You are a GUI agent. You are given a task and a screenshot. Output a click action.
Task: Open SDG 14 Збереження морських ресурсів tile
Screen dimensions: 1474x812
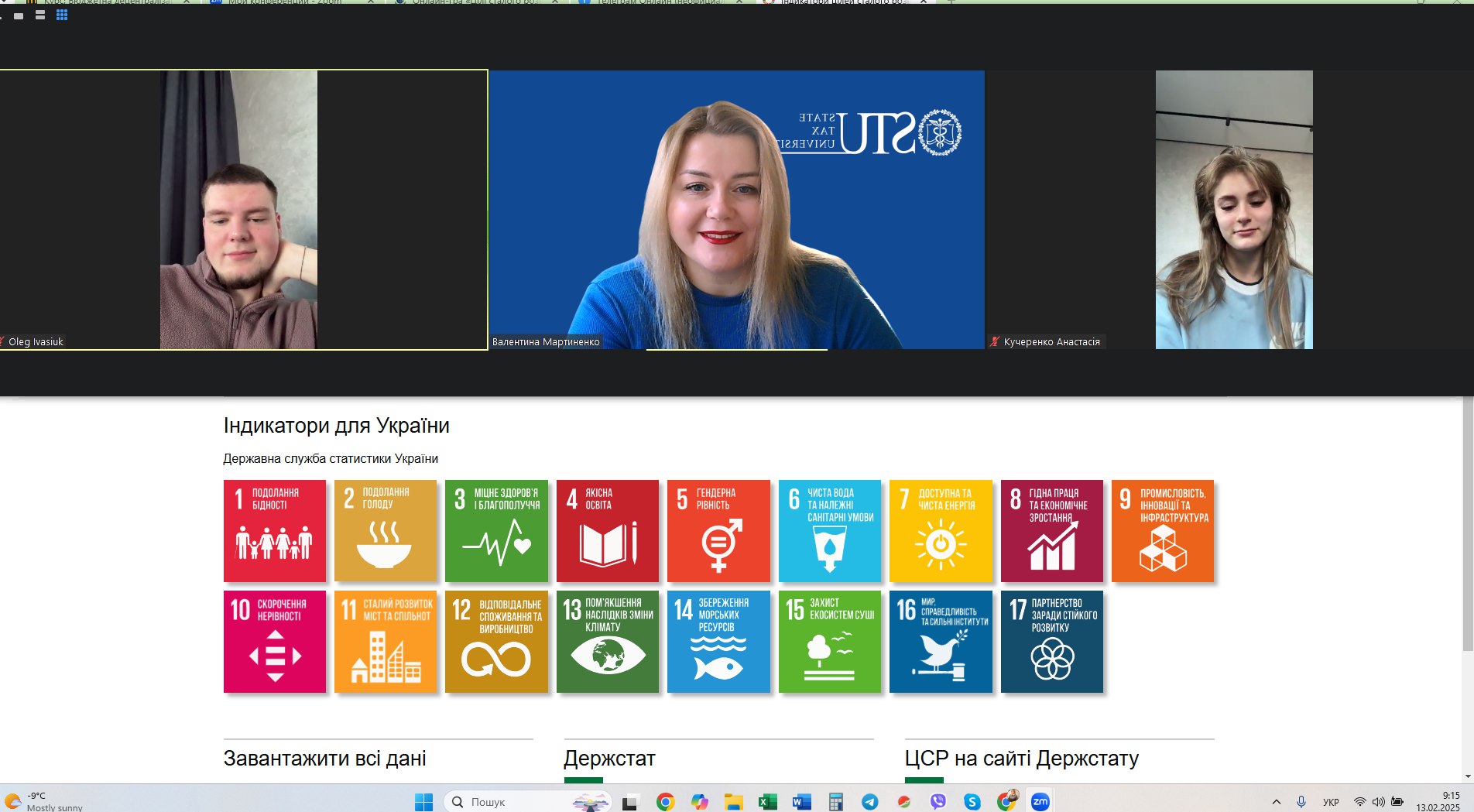pyautogui.click(x=718, y=642)
